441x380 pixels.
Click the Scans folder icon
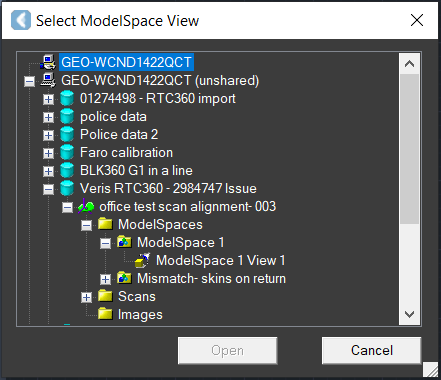click(x=105, y=296)
